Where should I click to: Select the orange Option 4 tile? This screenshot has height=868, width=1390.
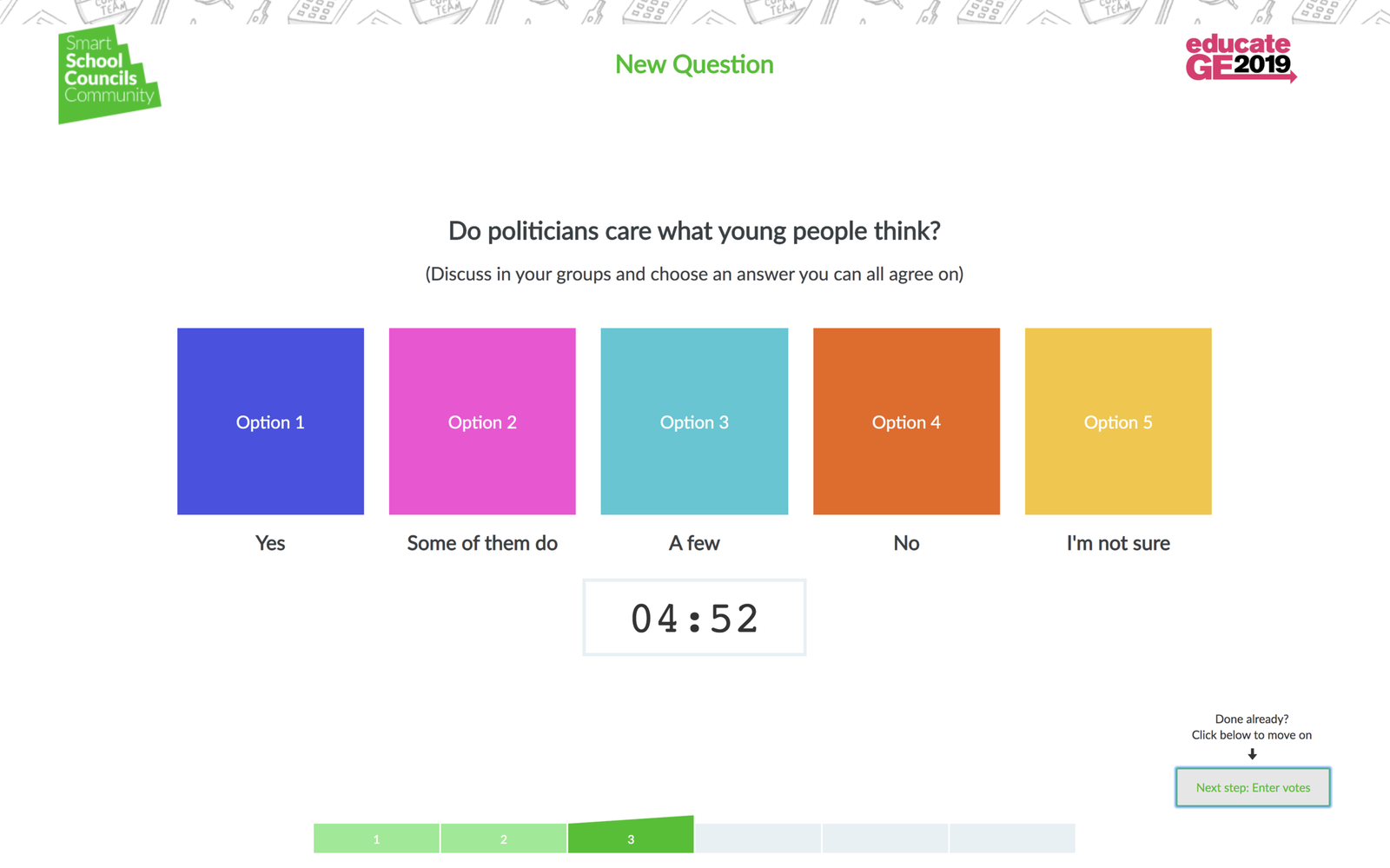pos(906,421)
